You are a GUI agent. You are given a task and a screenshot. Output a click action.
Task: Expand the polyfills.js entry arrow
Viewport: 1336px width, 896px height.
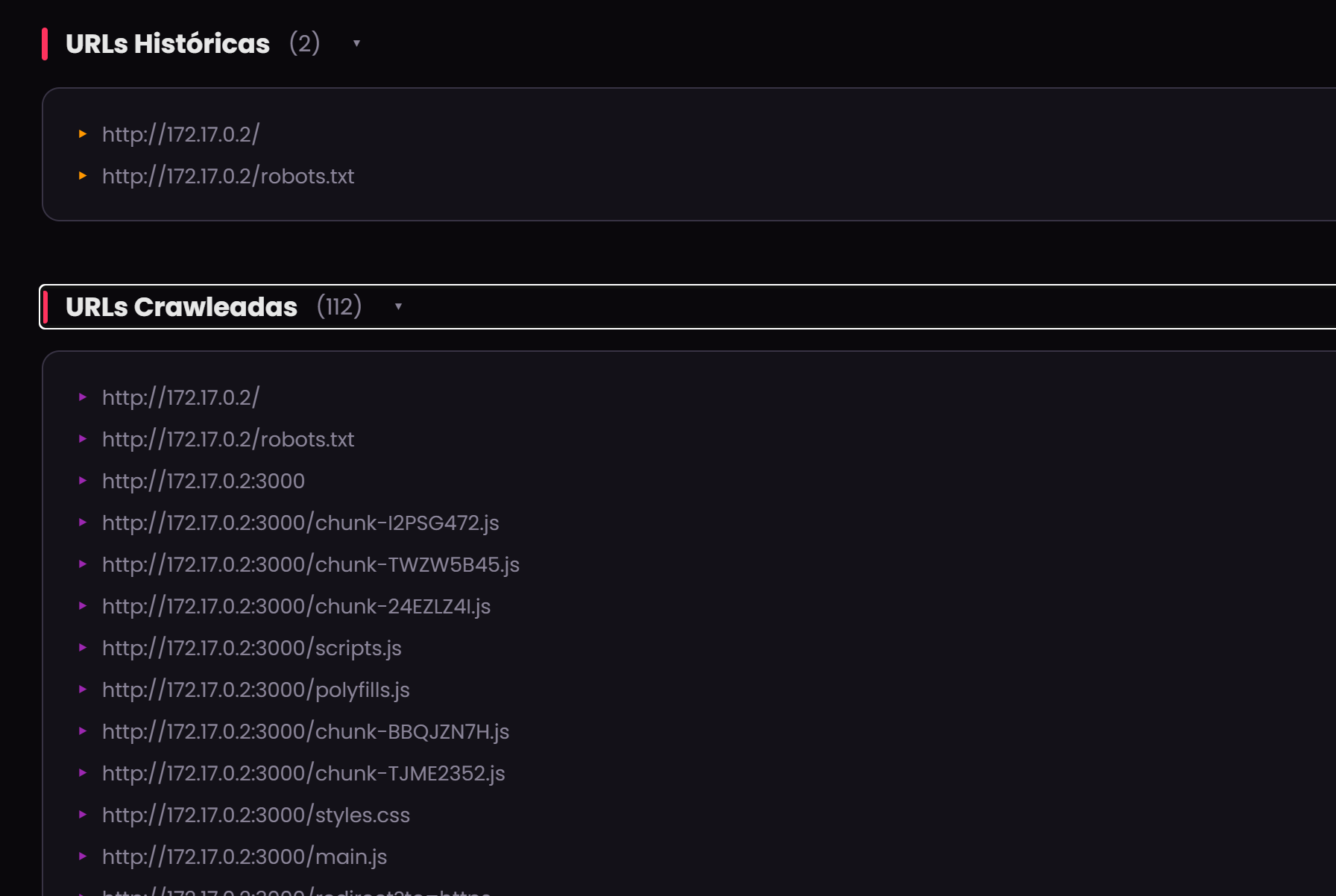point(83,690)
